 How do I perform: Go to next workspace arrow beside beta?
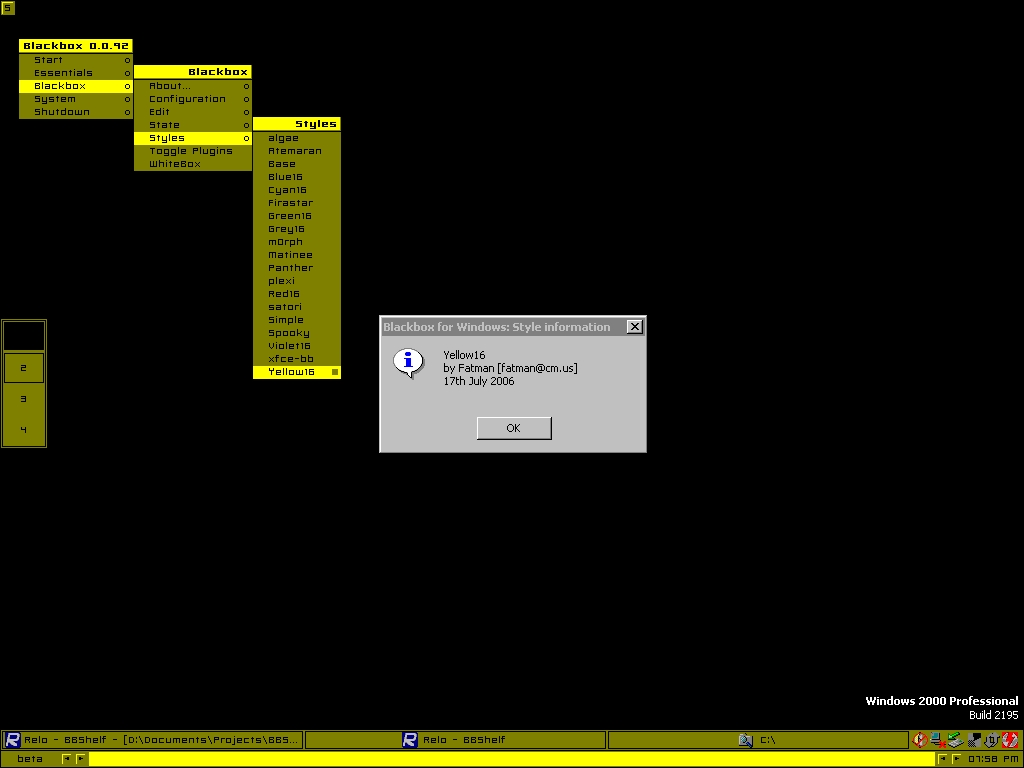coord(81,759)
